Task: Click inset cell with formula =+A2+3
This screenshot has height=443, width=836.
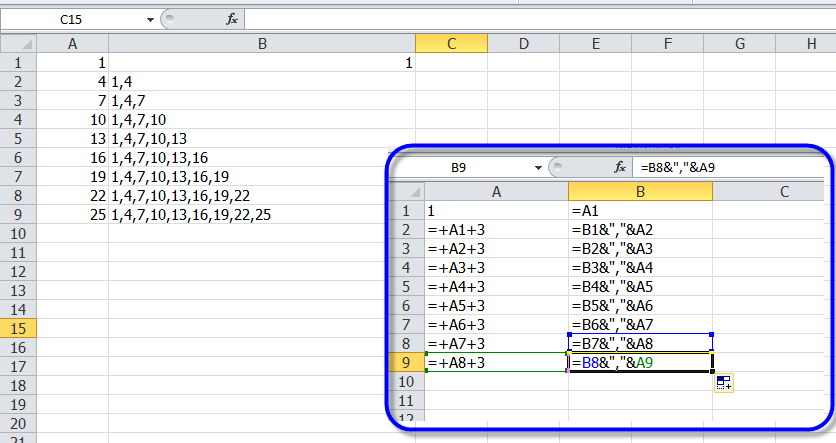Action: coord(496,248)
